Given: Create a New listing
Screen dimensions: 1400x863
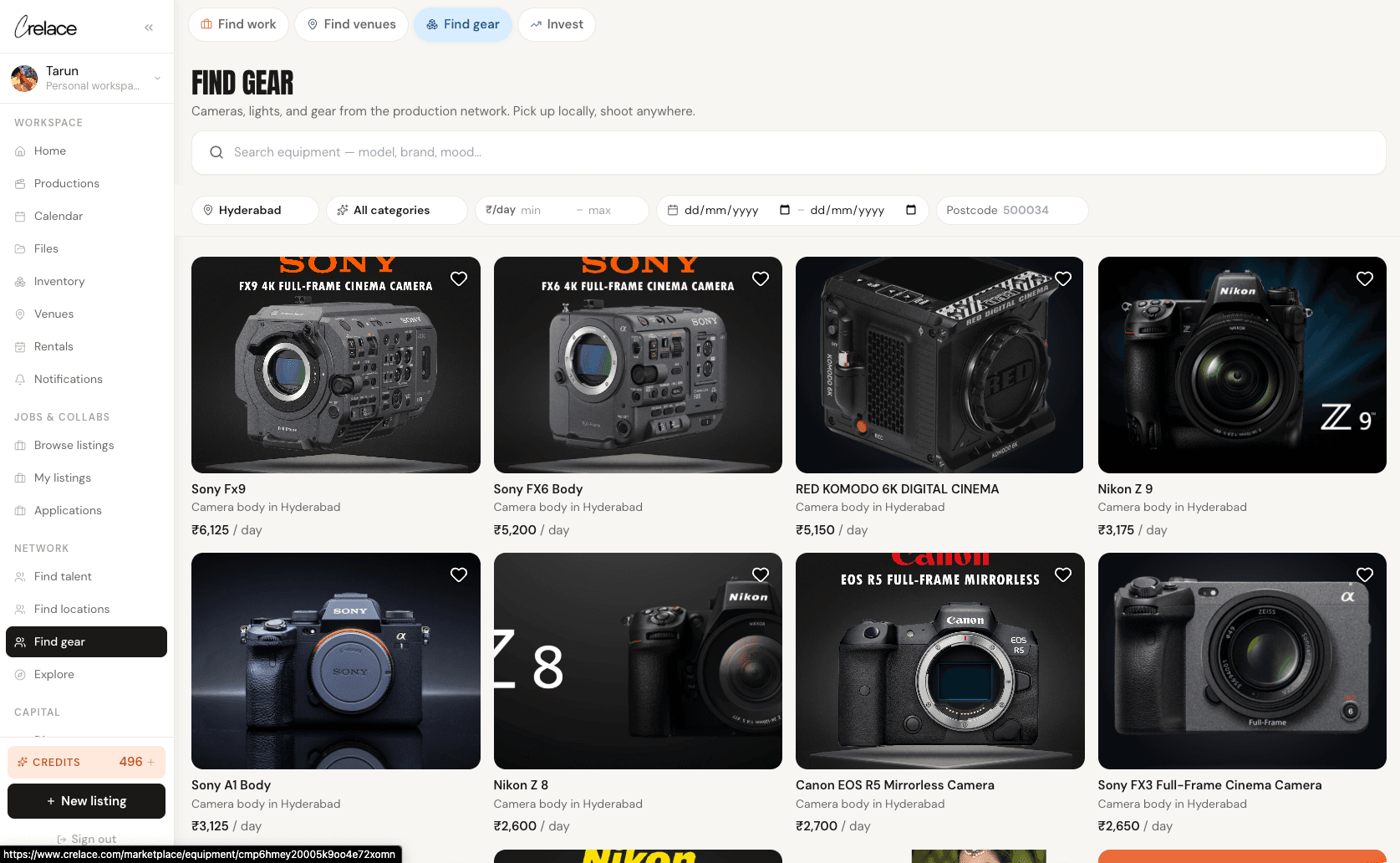Looking at the screenshot, I should pos(87,801).
